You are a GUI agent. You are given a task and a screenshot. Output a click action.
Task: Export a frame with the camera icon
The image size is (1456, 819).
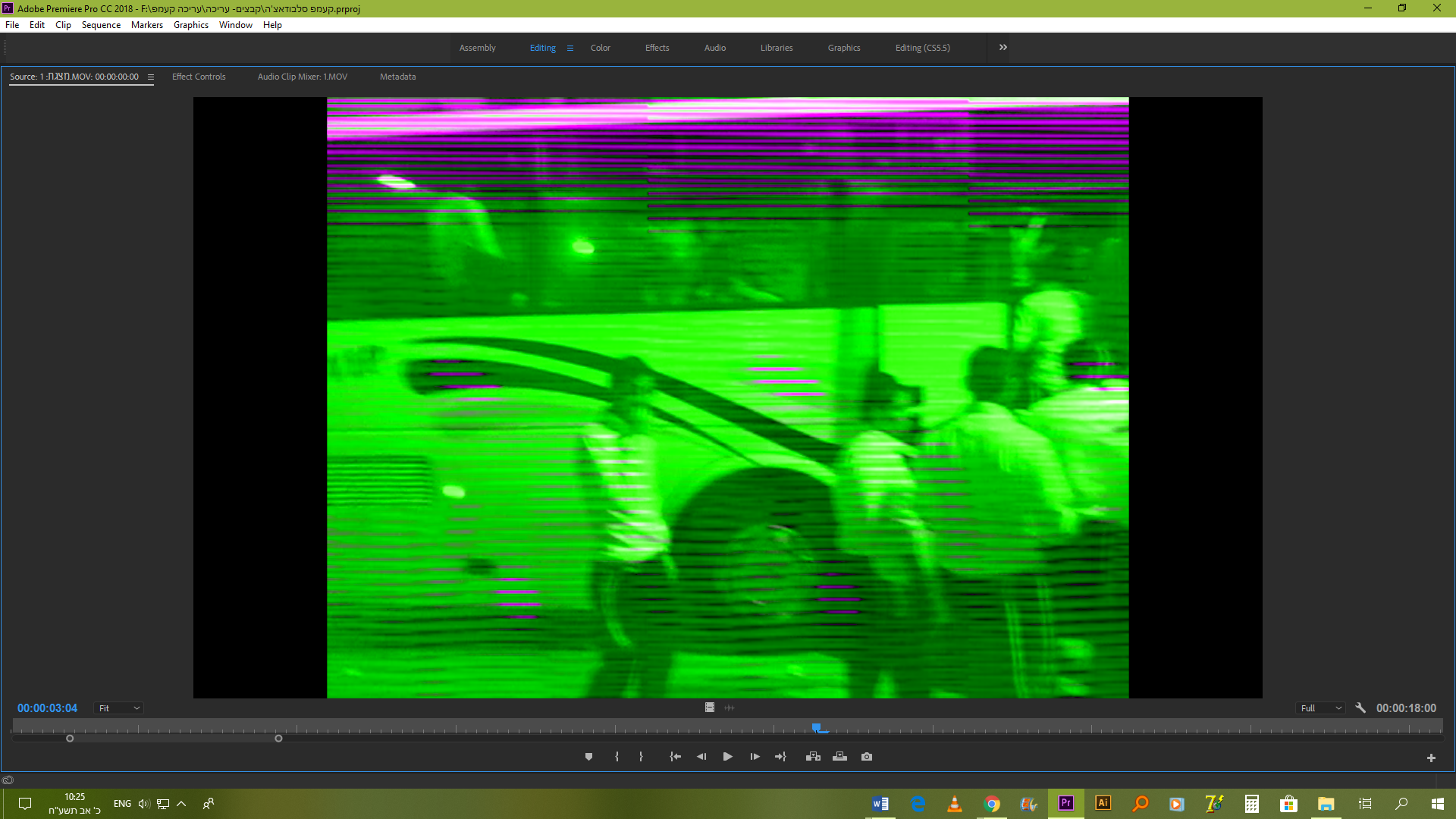pos(867,757)
